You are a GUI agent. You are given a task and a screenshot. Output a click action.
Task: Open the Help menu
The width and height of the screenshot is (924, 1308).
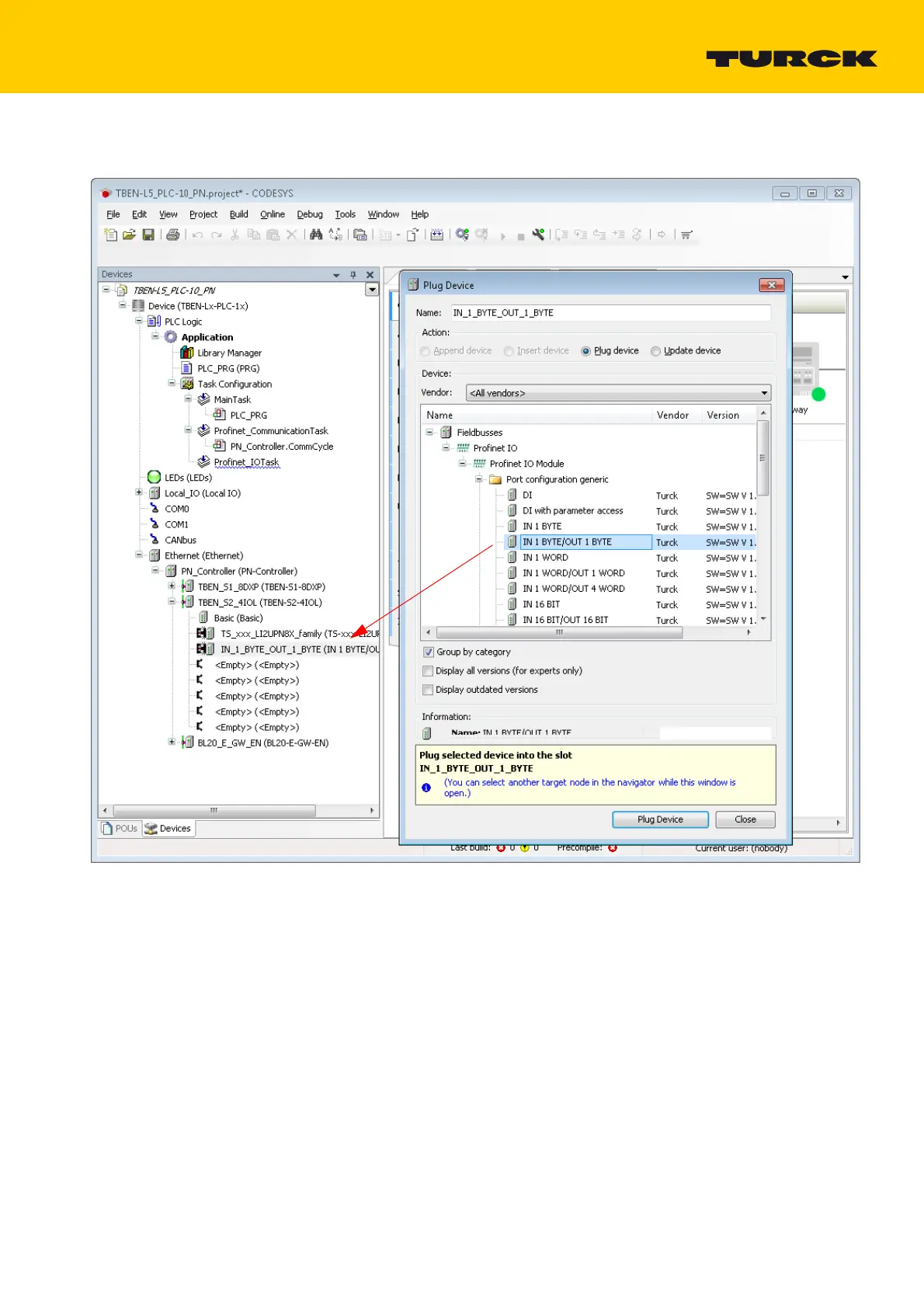(420, 214)
